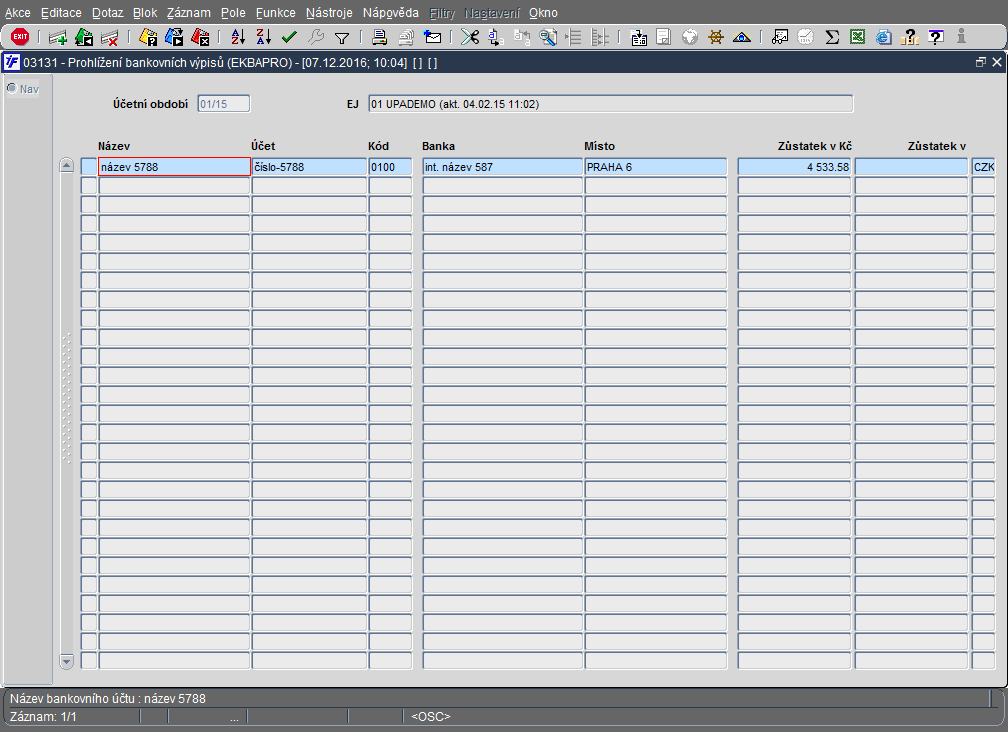1008x732 pixels.
Task: Click the balance cell '4 533.58'
Action: (x=795, y=167)
